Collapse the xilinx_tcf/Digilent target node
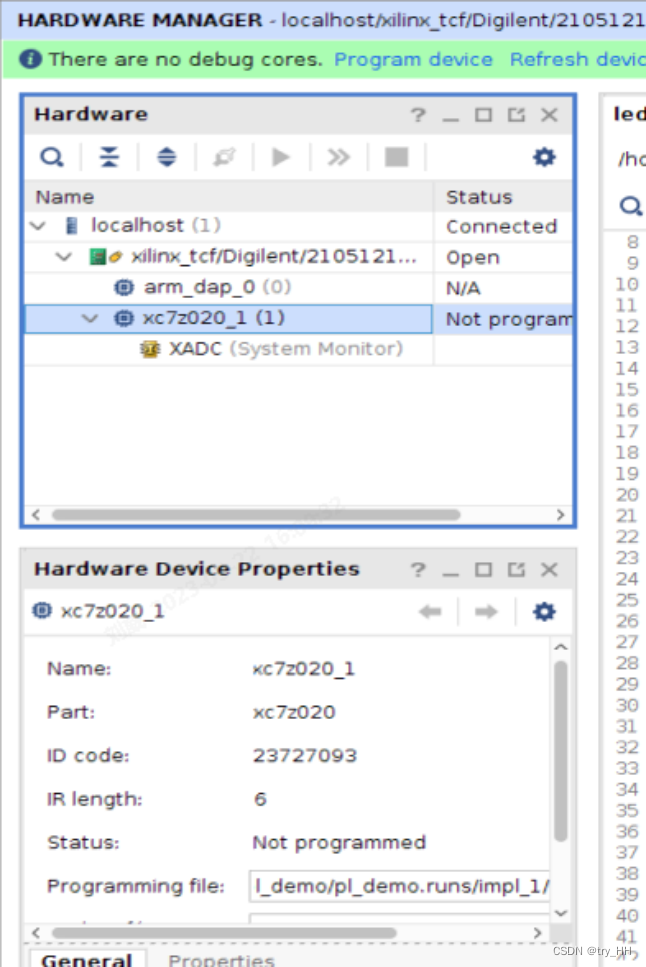This screenshot has height=967, width=646. point(64,257)
